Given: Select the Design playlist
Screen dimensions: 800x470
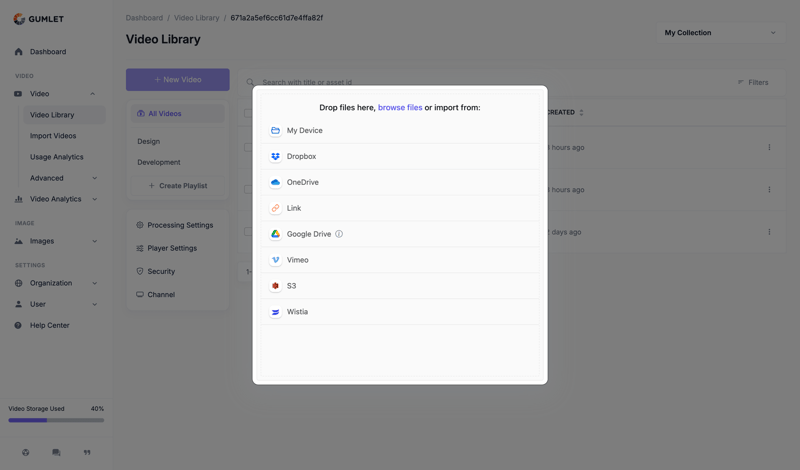Looking at the screenshot, I should point(148,141).
